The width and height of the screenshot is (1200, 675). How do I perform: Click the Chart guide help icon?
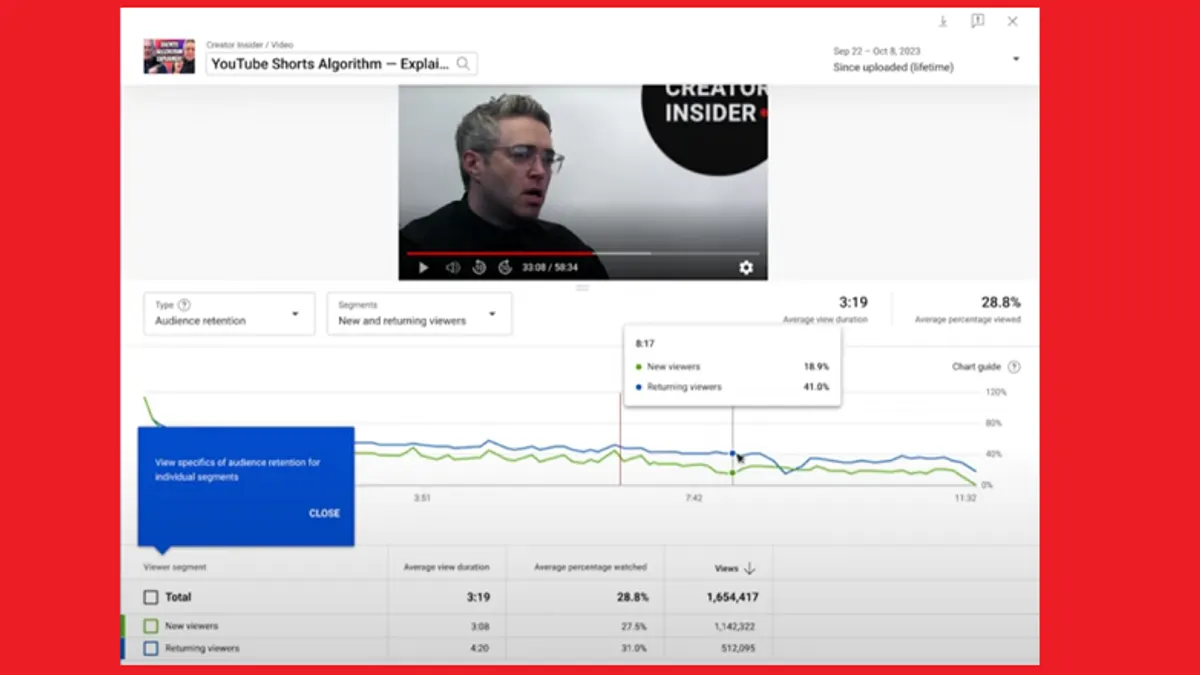(1014, 367)
